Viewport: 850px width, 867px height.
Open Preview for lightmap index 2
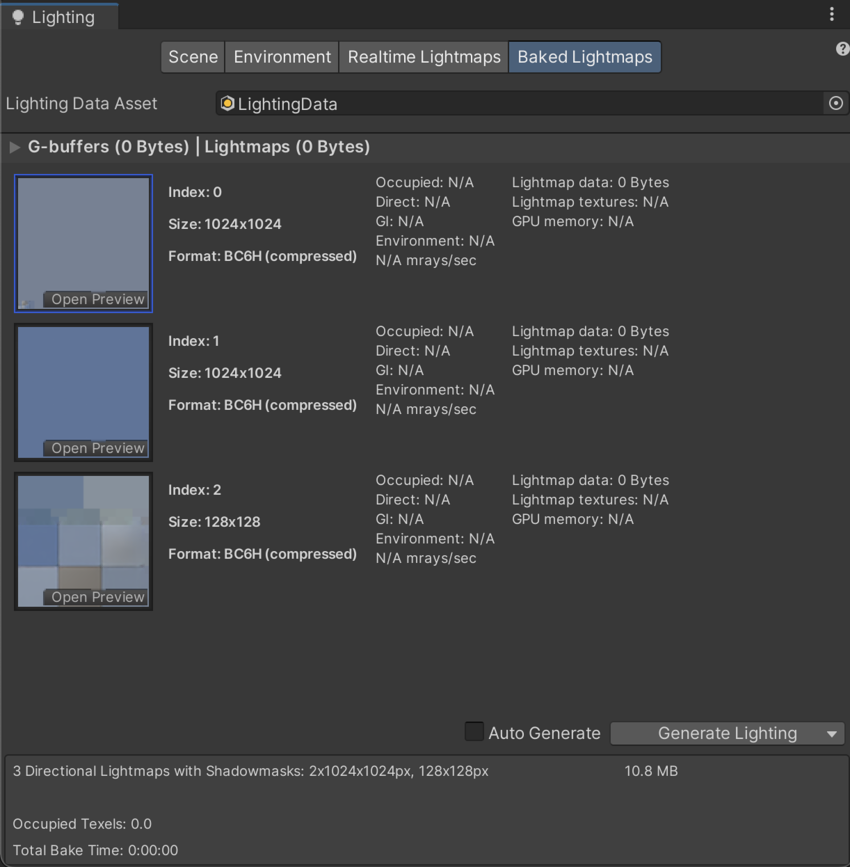pyautogui.click(x=97, y=597)
